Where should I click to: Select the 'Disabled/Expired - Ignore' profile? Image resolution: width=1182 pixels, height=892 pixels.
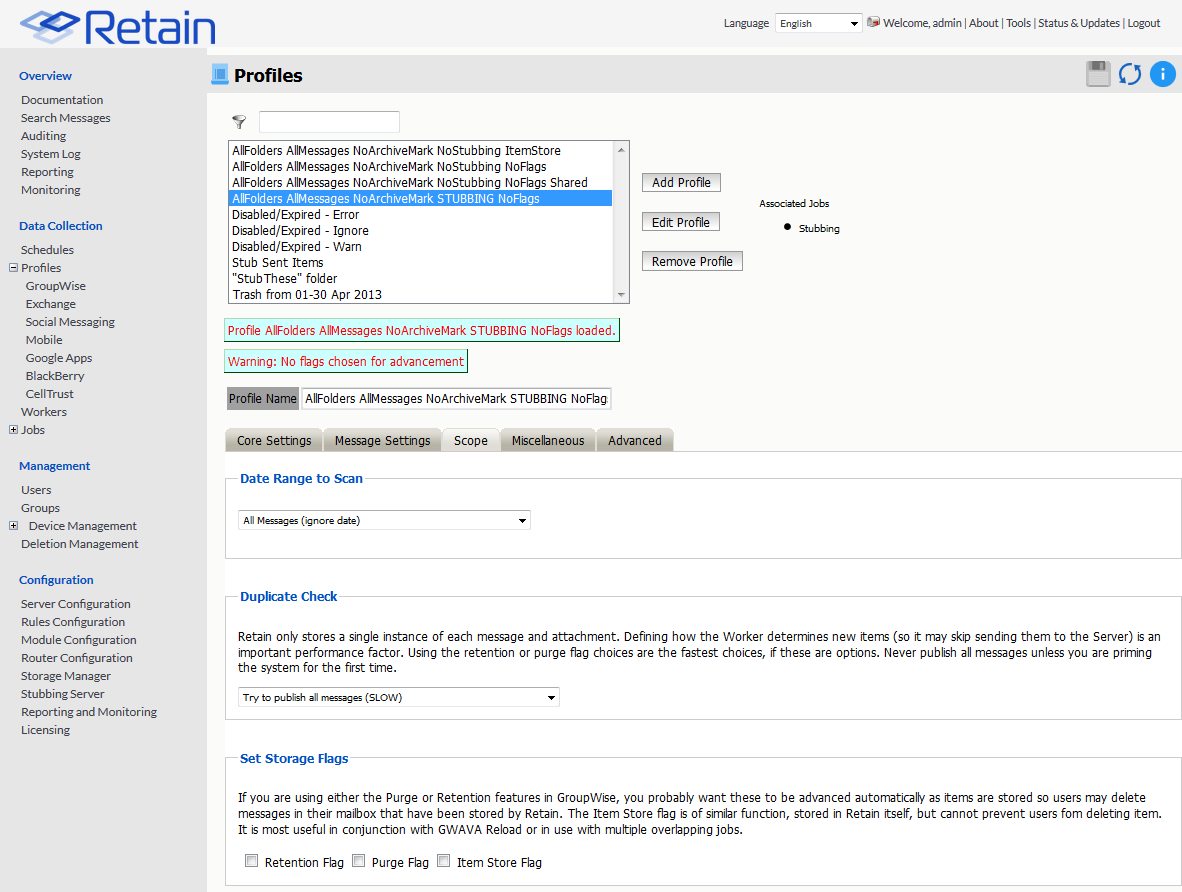point(421,231)
